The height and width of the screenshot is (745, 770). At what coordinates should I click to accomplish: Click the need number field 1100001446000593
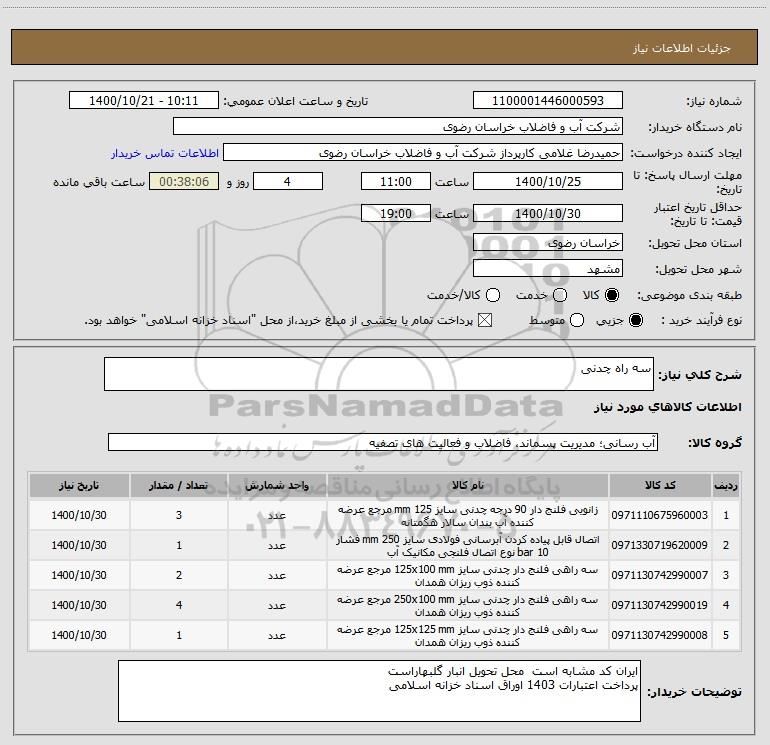[x=548, y=101]
